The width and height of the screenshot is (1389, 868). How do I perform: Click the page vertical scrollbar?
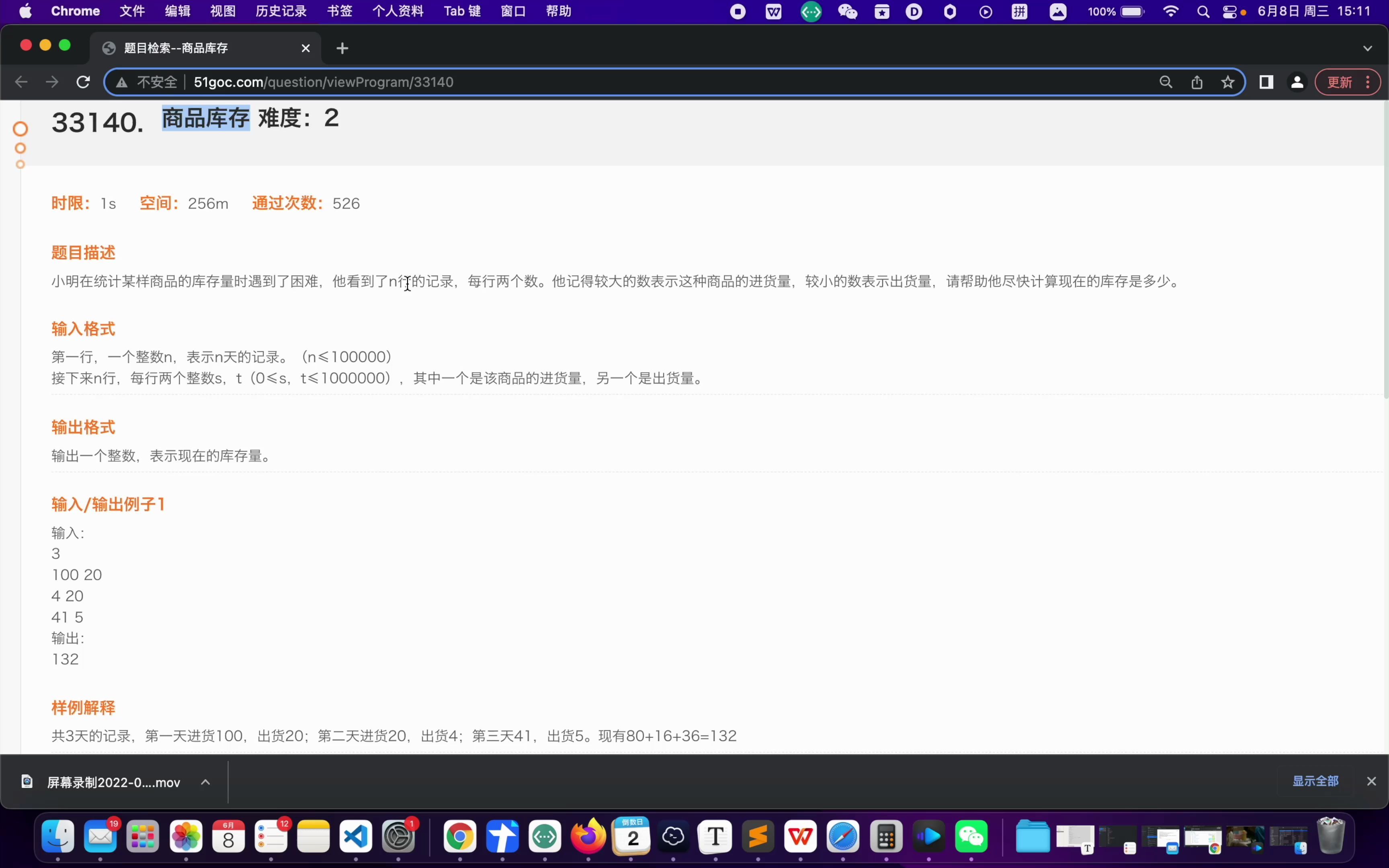point(1385,250)
